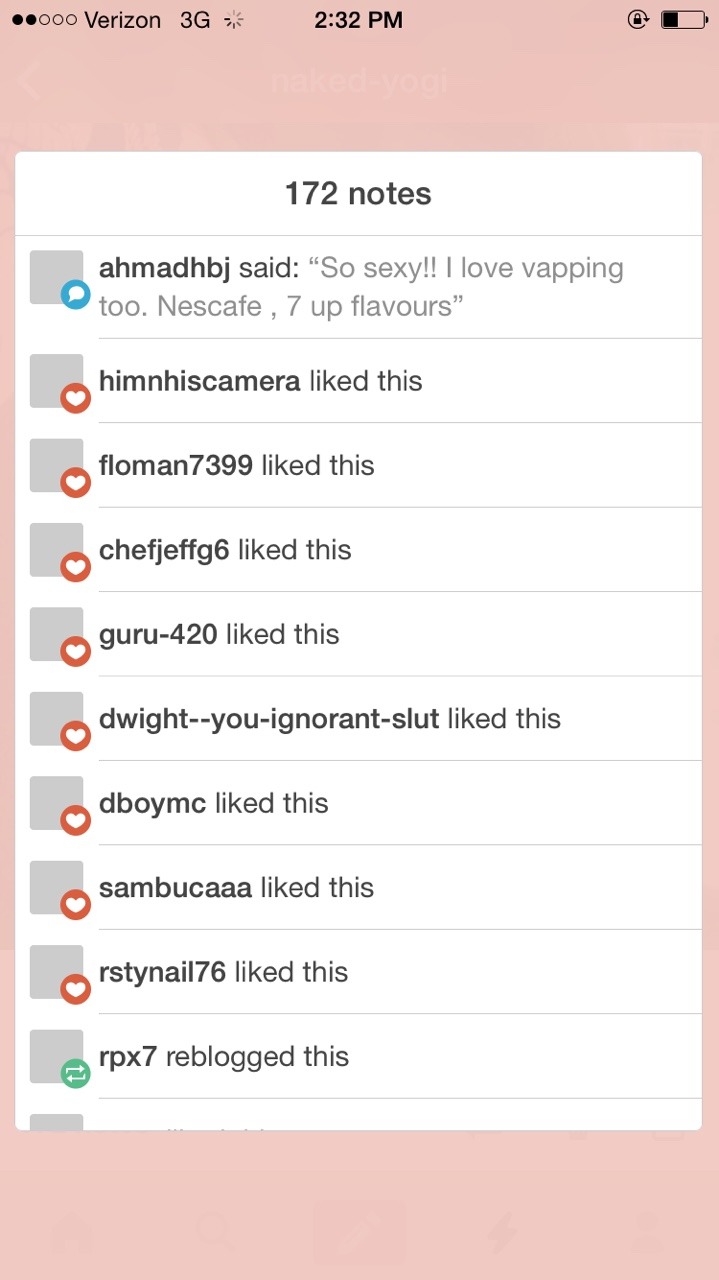This screenshot has height=1280, width=719.
Task: Open chefjeffg6's blog from the notes
Action: click(x=164, y=550)
